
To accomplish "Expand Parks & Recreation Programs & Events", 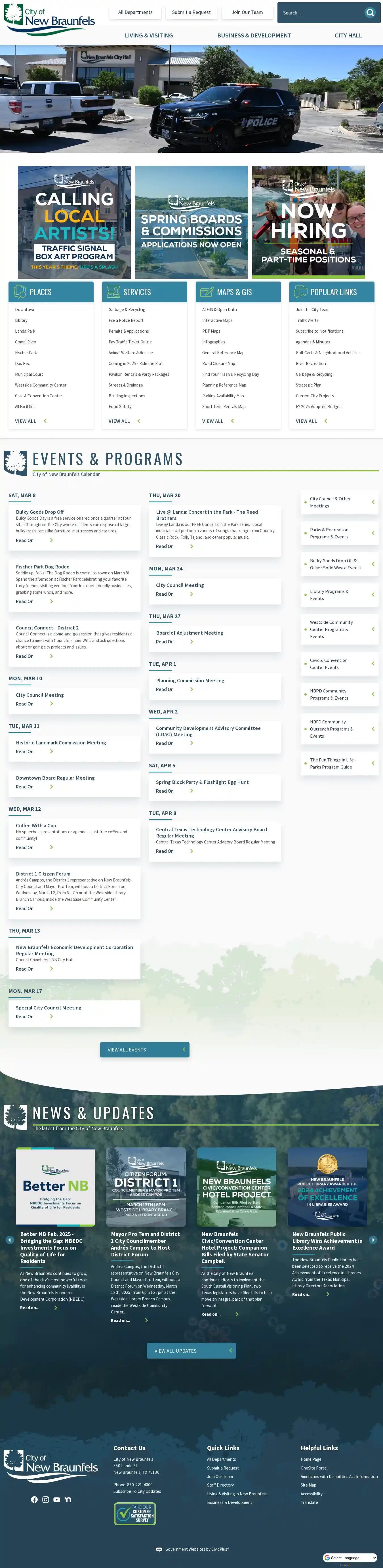I will (x=340, y=533).
